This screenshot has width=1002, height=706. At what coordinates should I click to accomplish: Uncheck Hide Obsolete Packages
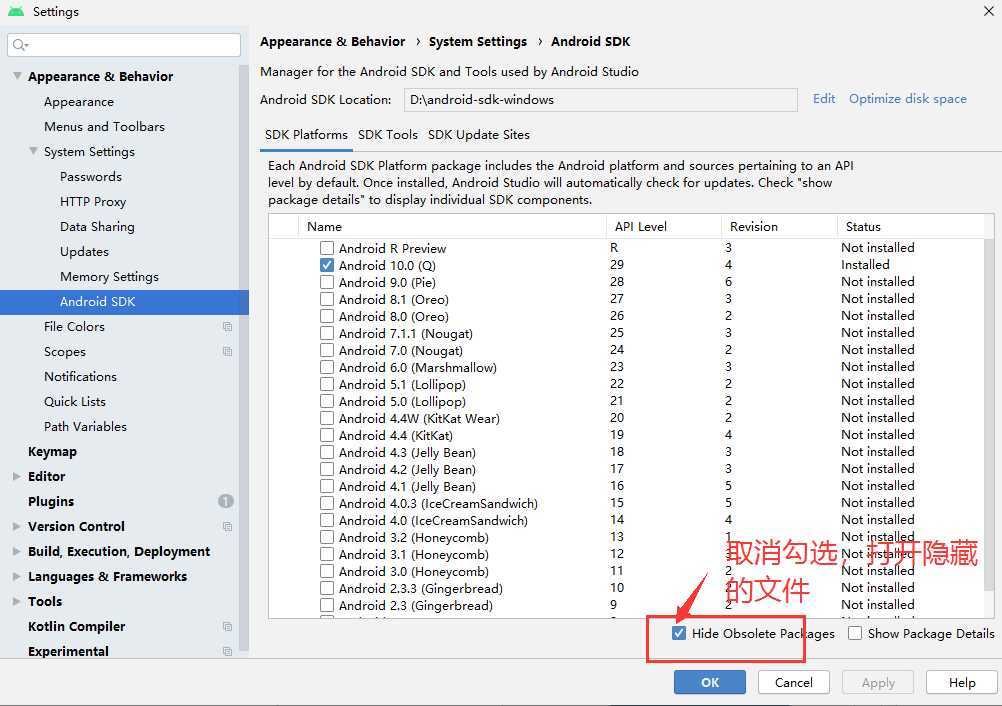click(x=679, y=633)
